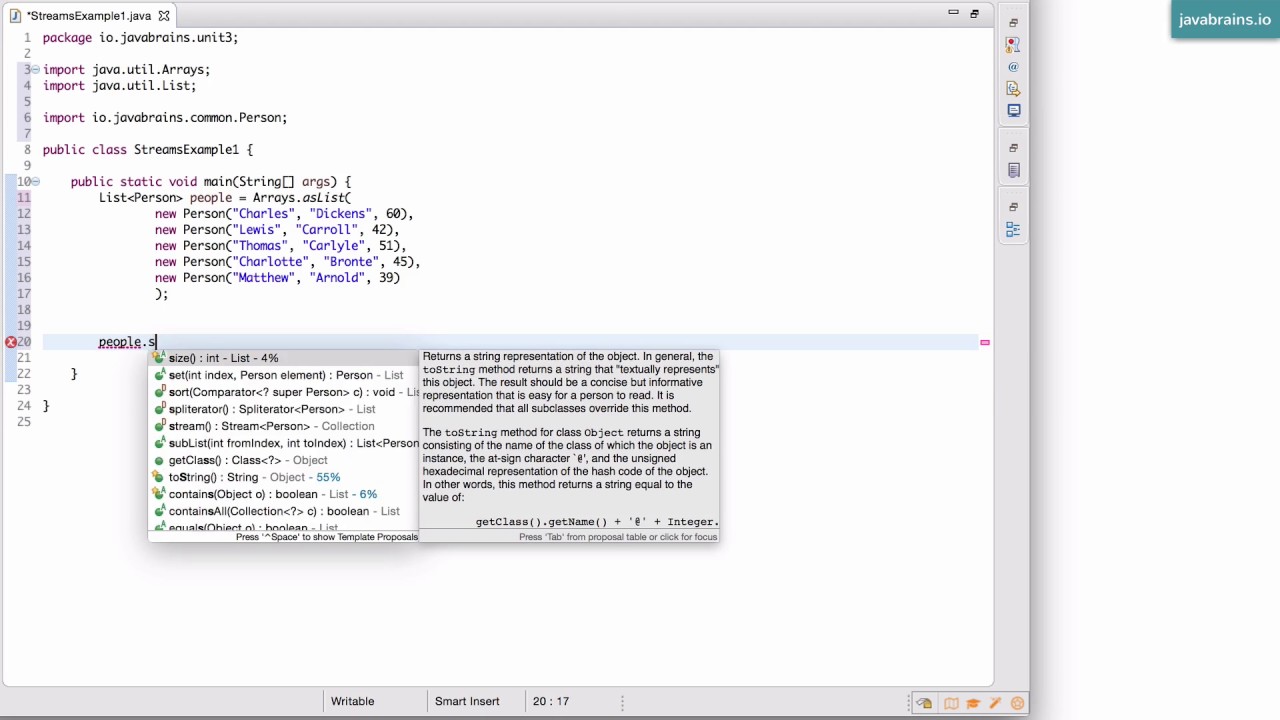This screenshot has width=1280, height=720.
Task: Click the tag icon in status bar
Action: click(x=925, y=703)
